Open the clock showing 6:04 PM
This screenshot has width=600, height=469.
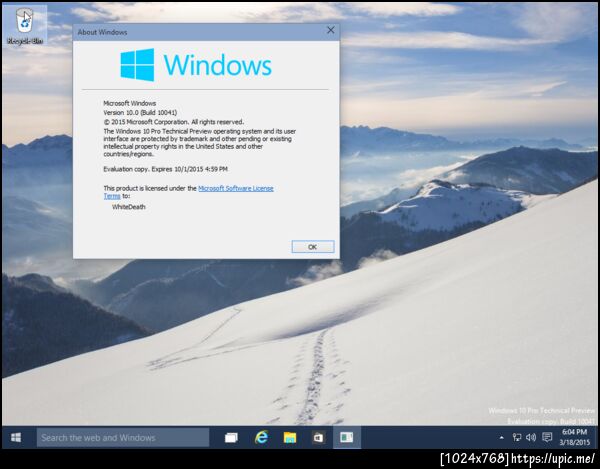point(575,437)
